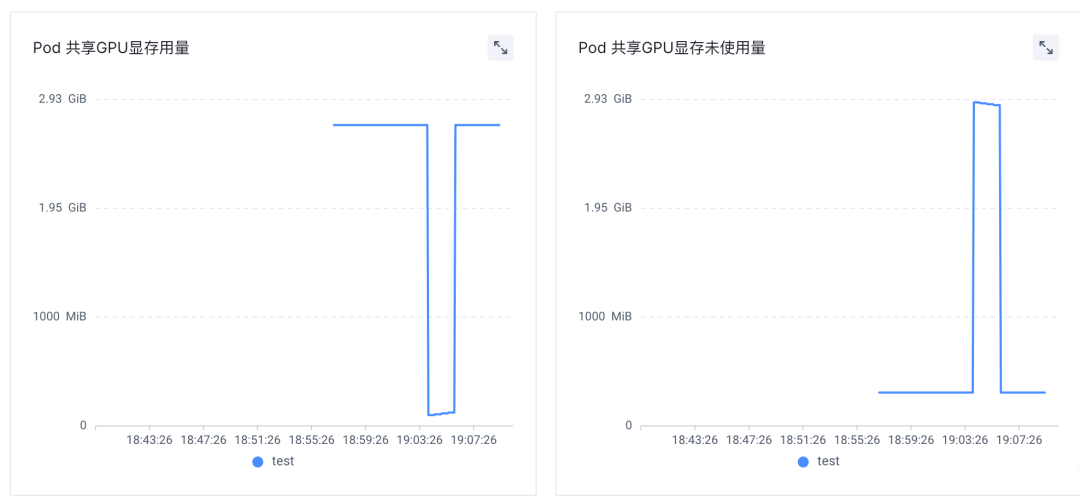Expand the Pod 共享GPU显存用量 chart fullscreen
1080x503 pixels.
501,48
